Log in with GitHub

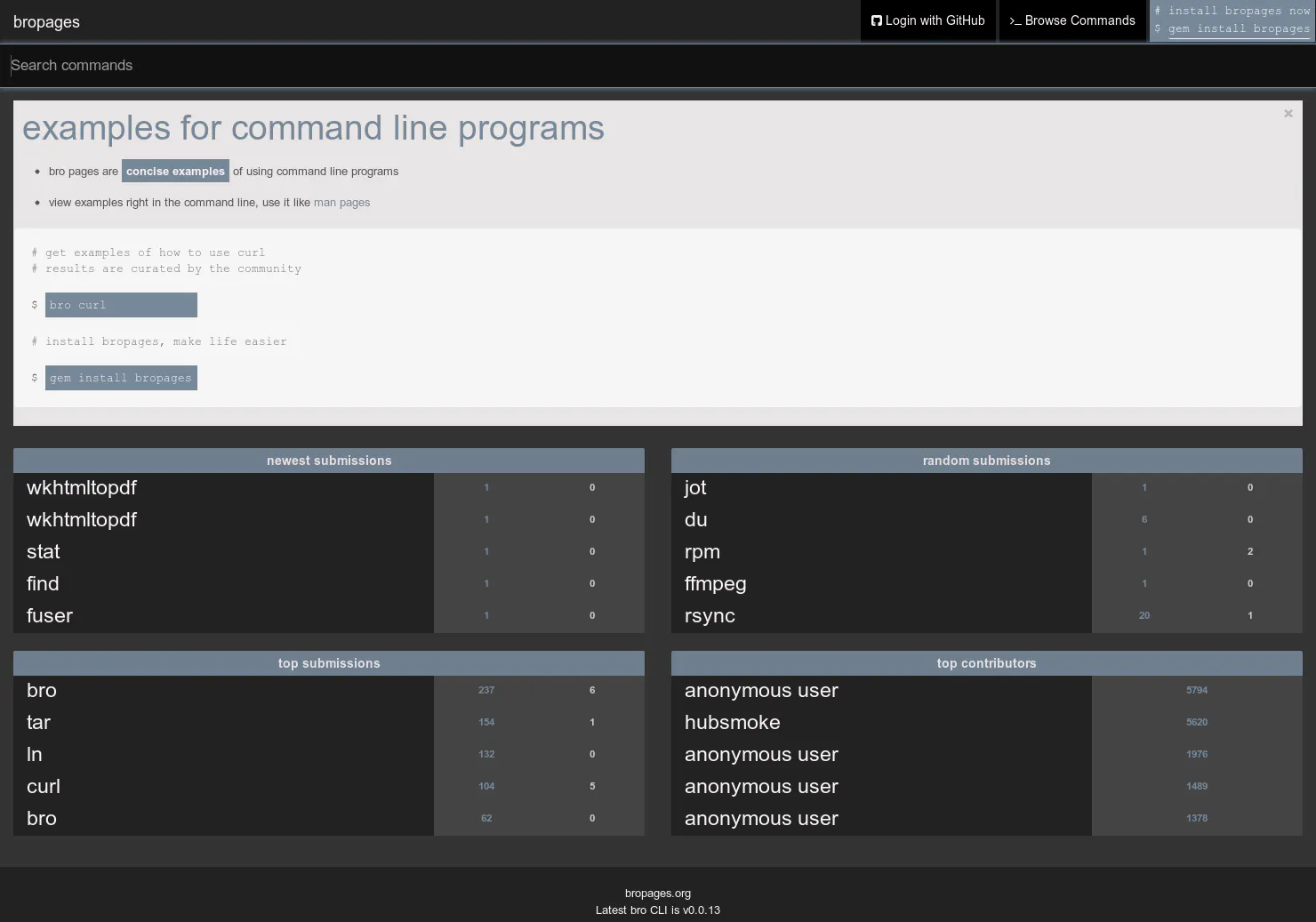[927, 20]
